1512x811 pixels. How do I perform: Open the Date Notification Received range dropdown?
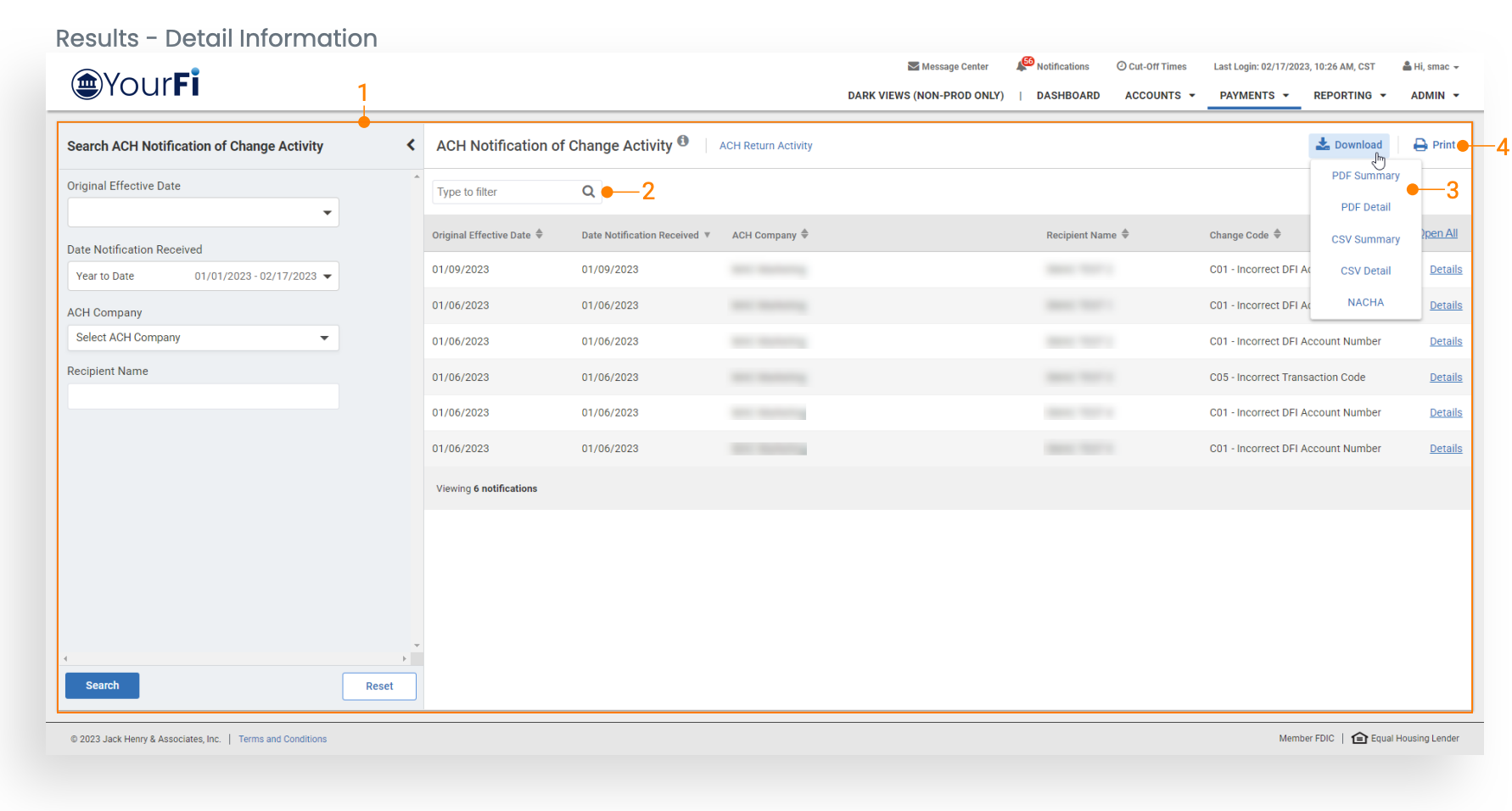327,277
